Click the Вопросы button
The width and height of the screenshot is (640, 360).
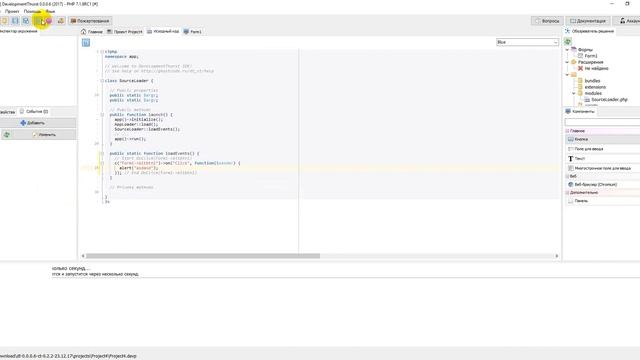click(547, 21)
